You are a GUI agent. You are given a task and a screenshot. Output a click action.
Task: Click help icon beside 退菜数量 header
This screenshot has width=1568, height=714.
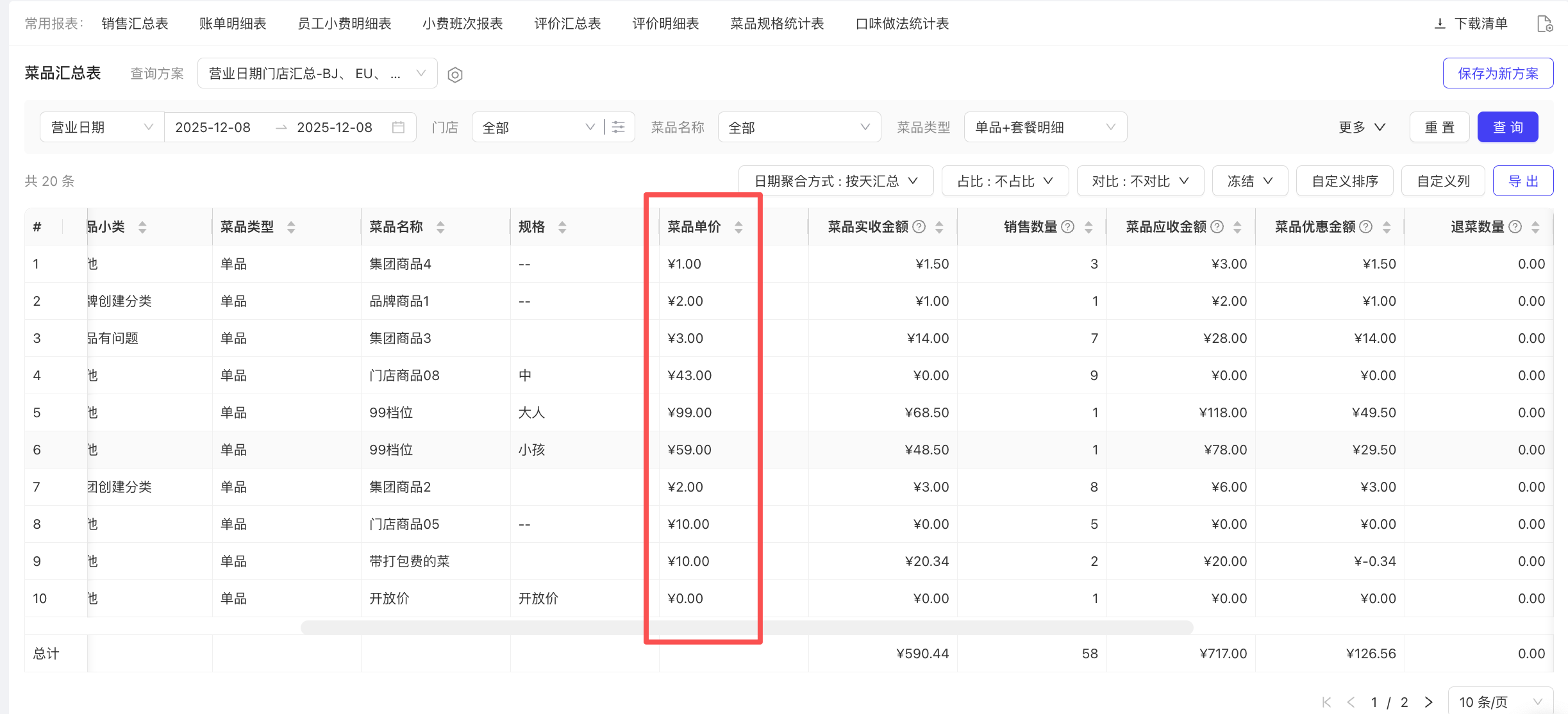(x=1515, y=227)
